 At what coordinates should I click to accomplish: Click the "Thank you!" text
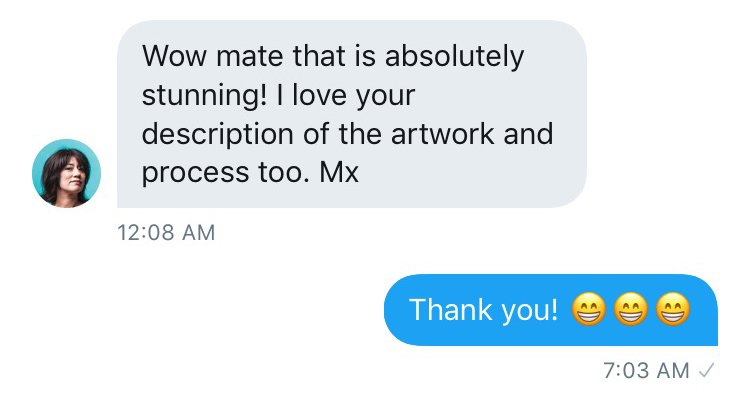click(483, 310)
